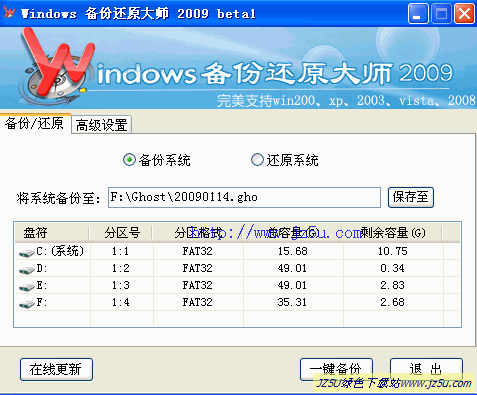This screenshot has height=395, width=477.
Task: Click total capacity 49.01 in E: row
Action: point(292,285)
